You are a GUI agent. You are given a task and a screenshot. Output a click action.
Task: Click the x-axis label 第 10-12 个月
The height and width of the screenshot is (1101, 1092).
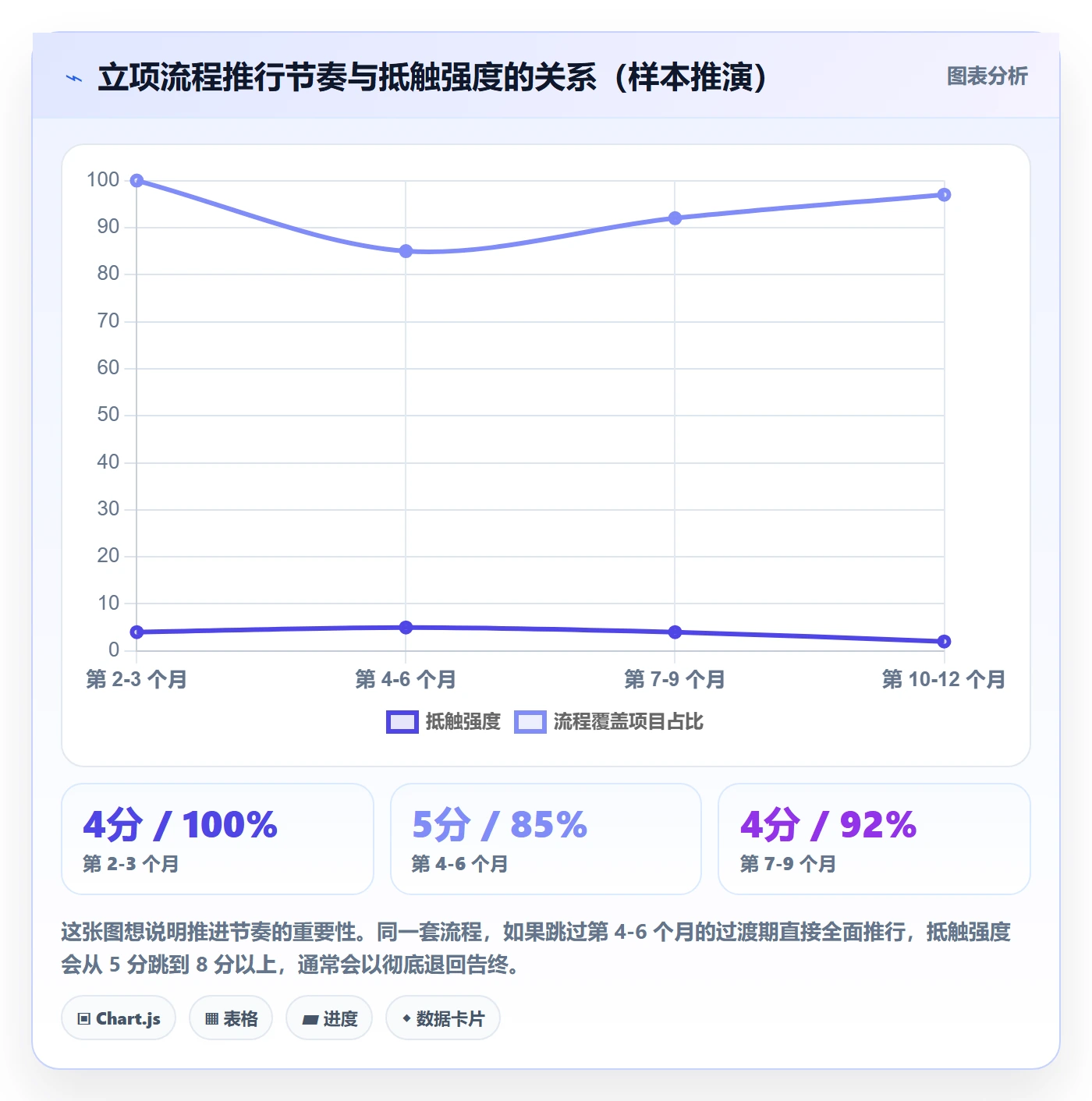944,680
